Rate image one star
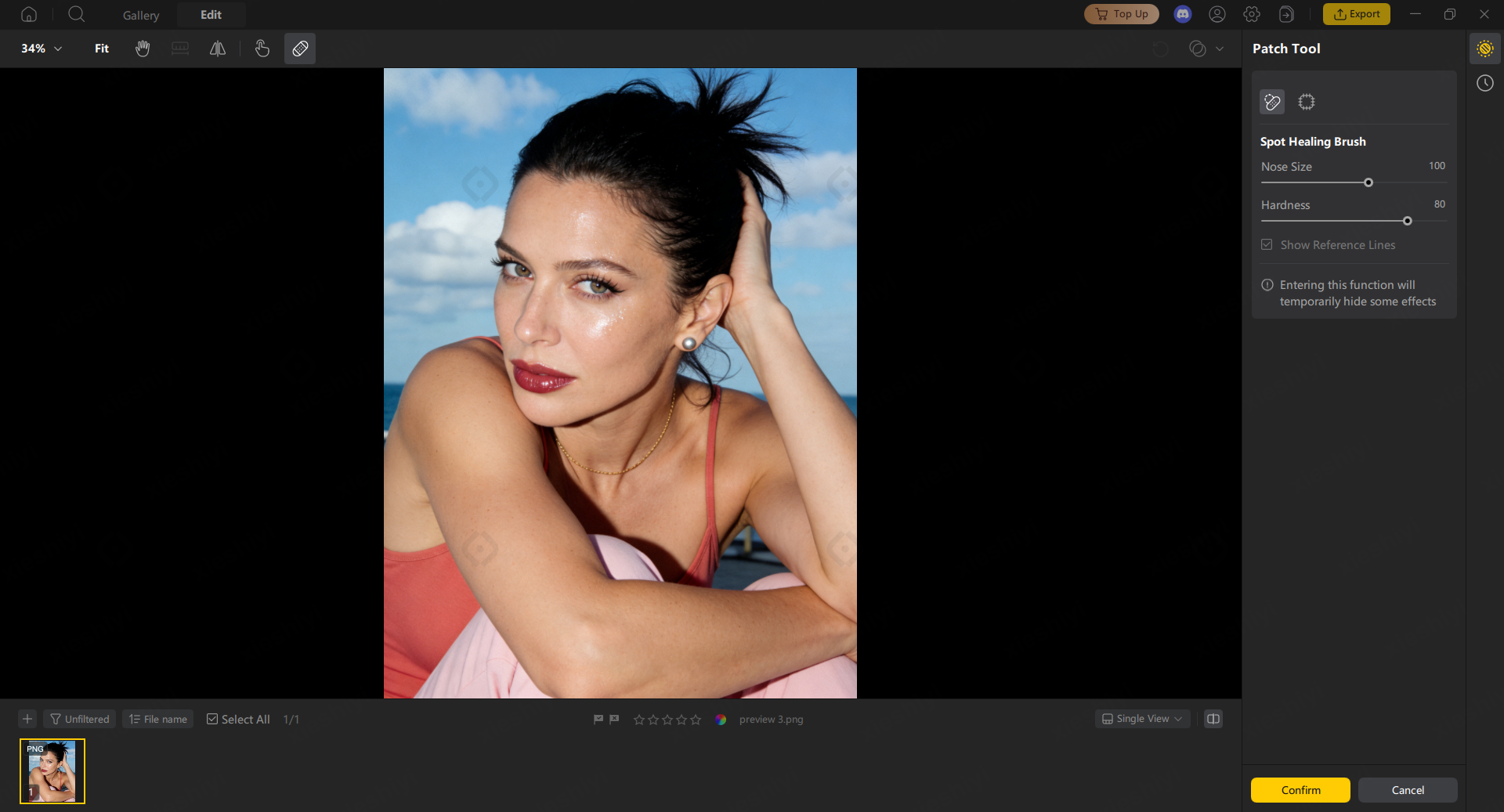The image size is (1504, 812). 639,720
